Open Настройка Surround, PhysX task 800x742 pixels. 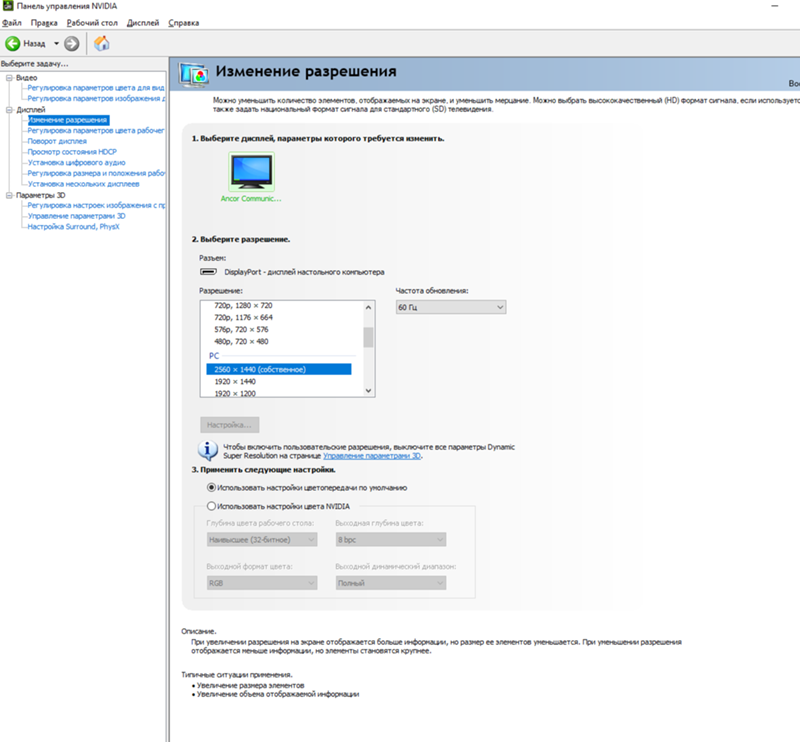coord(73,227)
